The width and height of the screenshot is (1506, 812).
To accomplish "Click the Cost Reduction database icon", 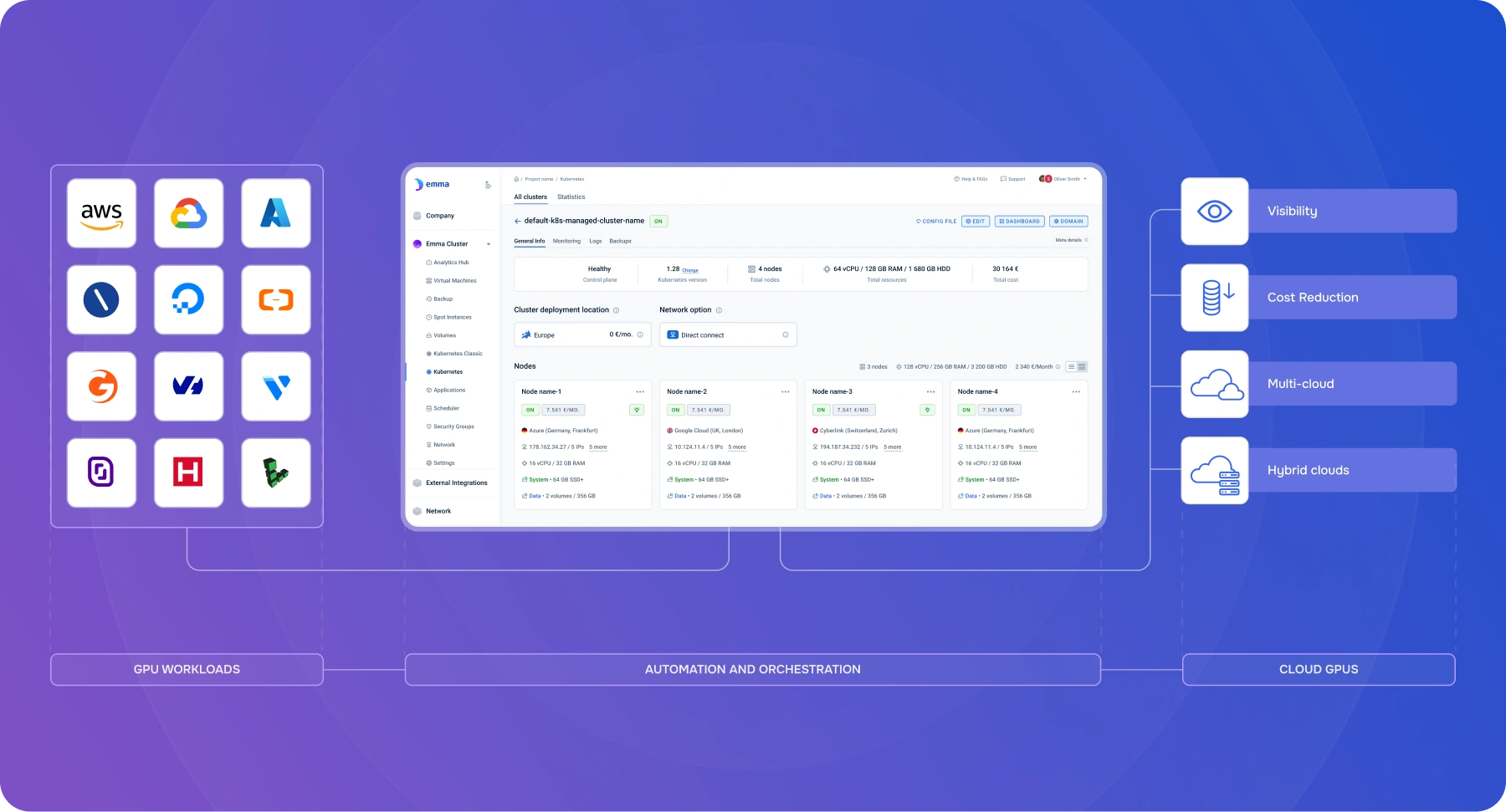I will pos(1215,298).
